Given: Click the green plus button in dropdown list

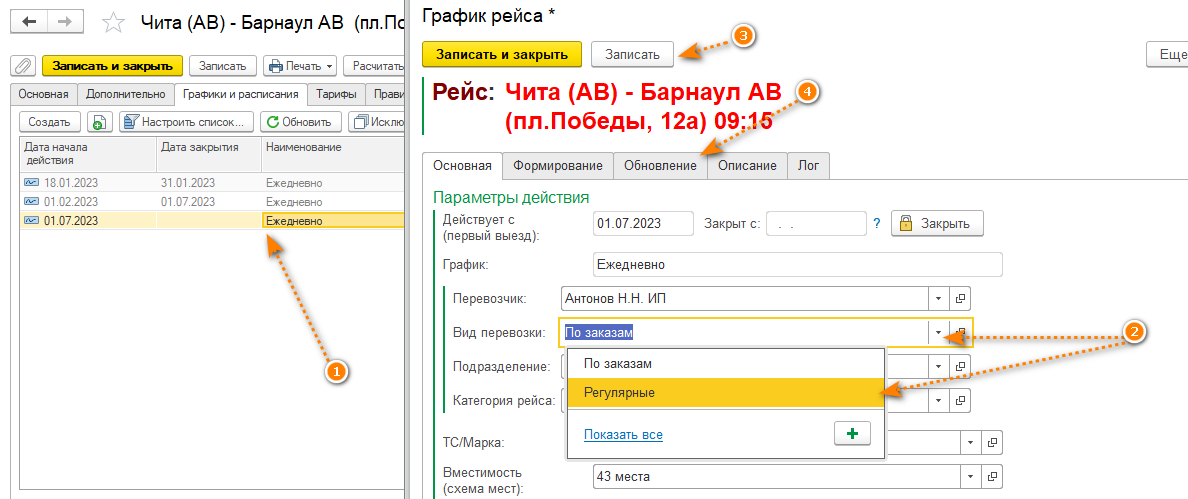Looking at the screenshot, I should (852, 433).
